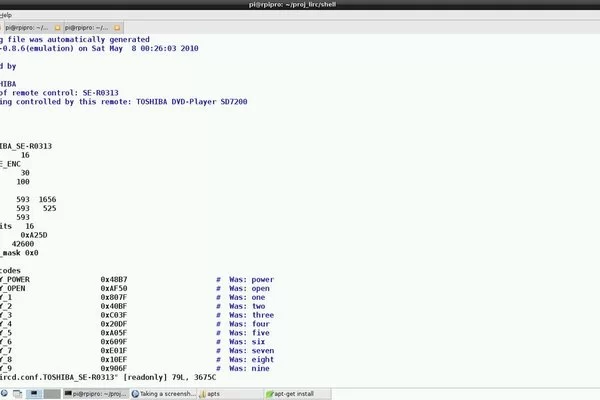
Task: Click the window-list icon beside the start menu
Action: [x=17, y=393]
